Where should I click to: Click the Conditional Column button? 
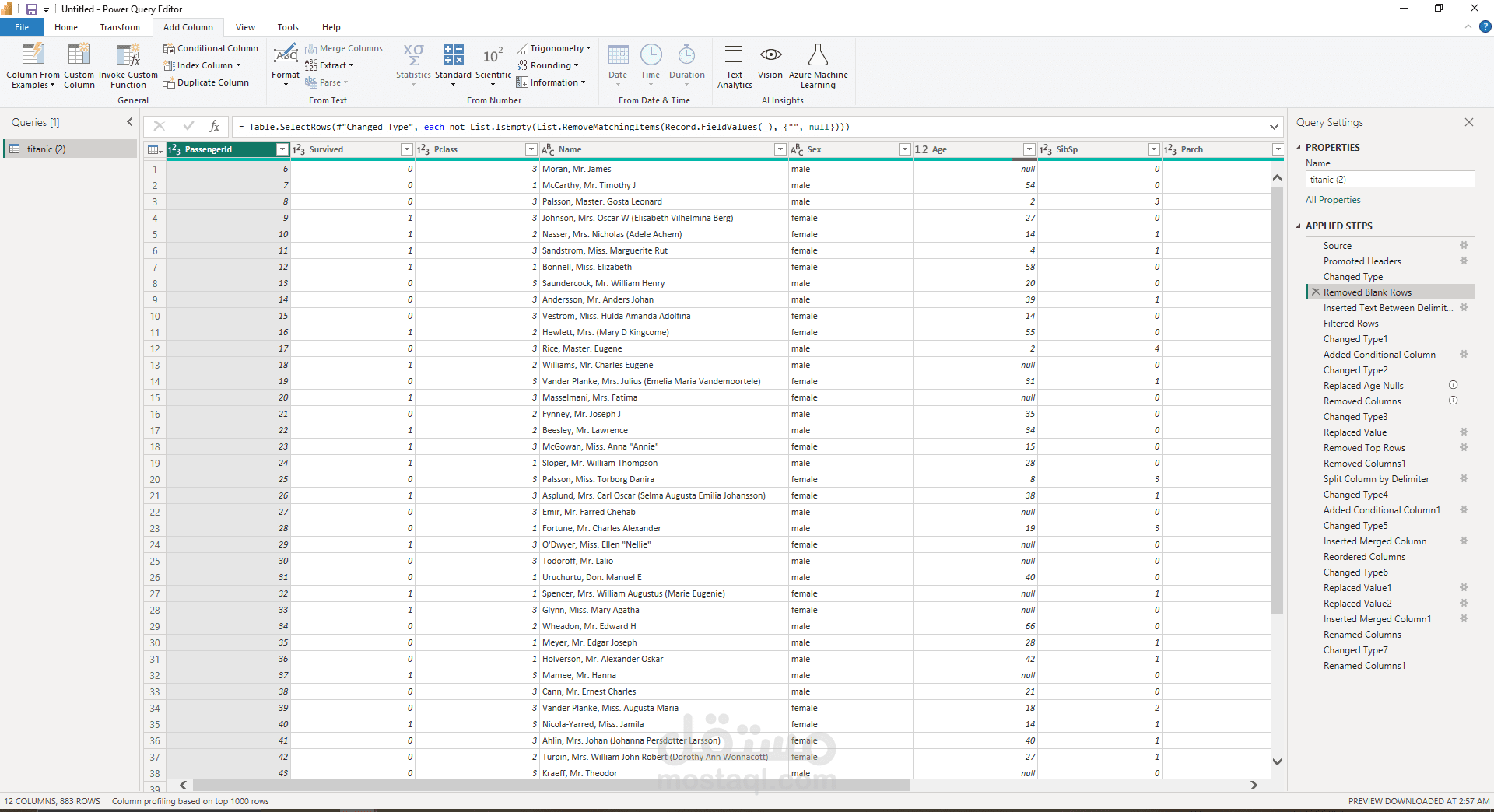(x=210, y=48)
